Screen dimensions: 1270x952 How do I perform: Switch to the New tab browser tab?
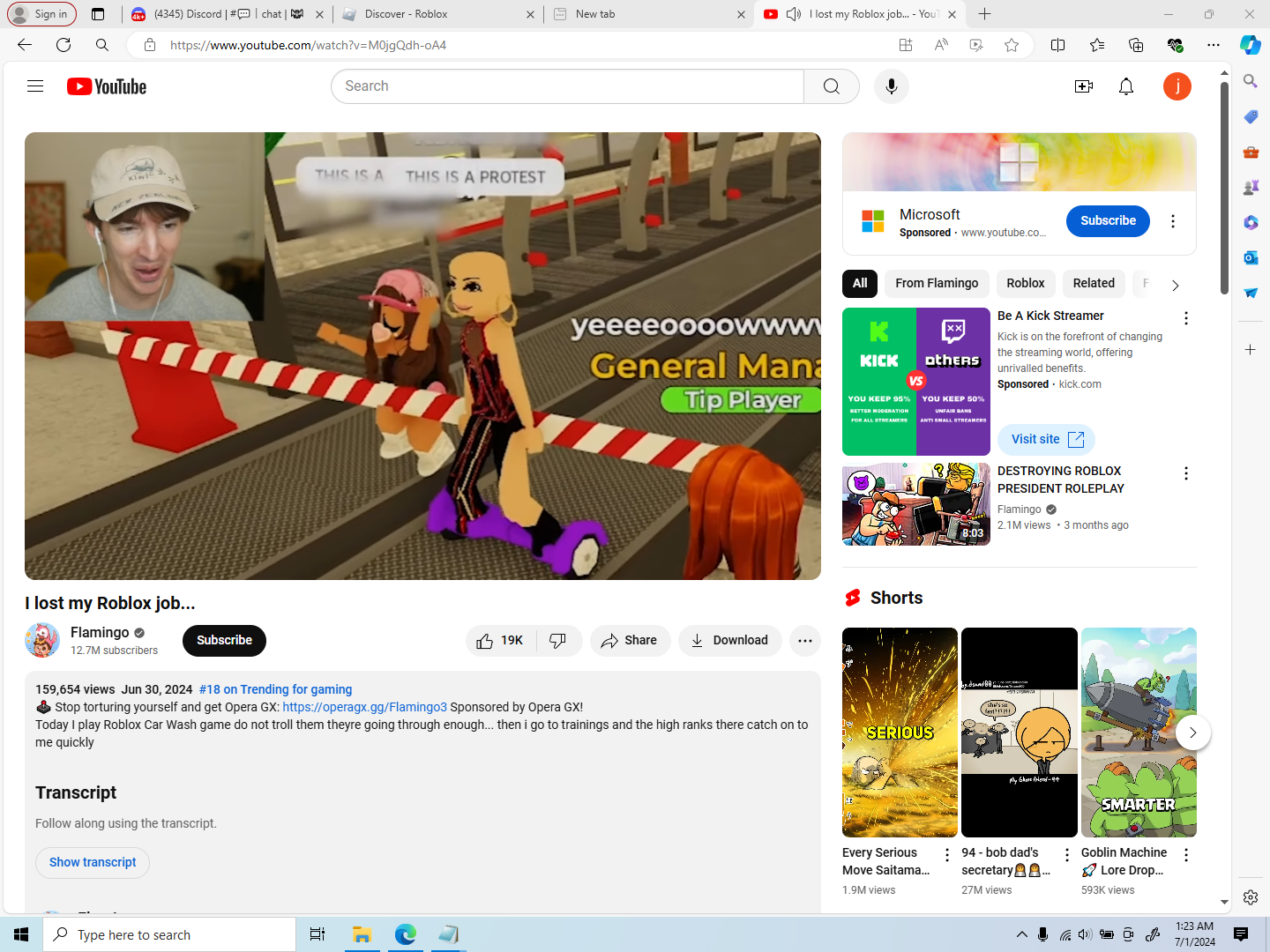point(648,14)
